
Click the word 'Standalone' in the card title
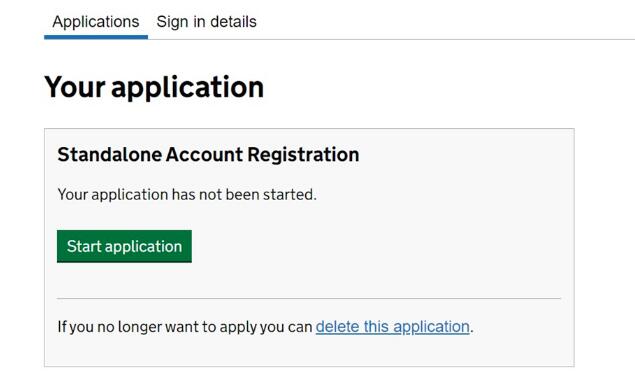point(109,154)
